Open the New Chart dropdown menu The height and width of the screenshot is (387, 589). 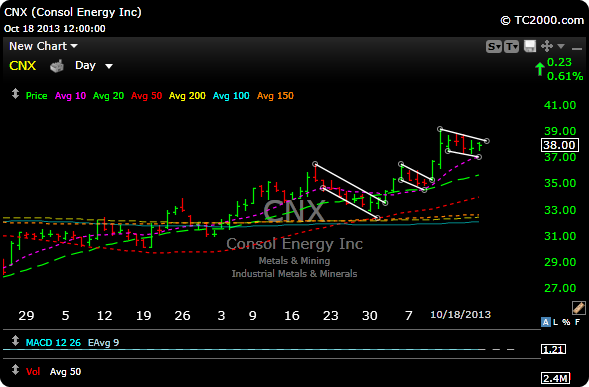[x=43, y=46]
